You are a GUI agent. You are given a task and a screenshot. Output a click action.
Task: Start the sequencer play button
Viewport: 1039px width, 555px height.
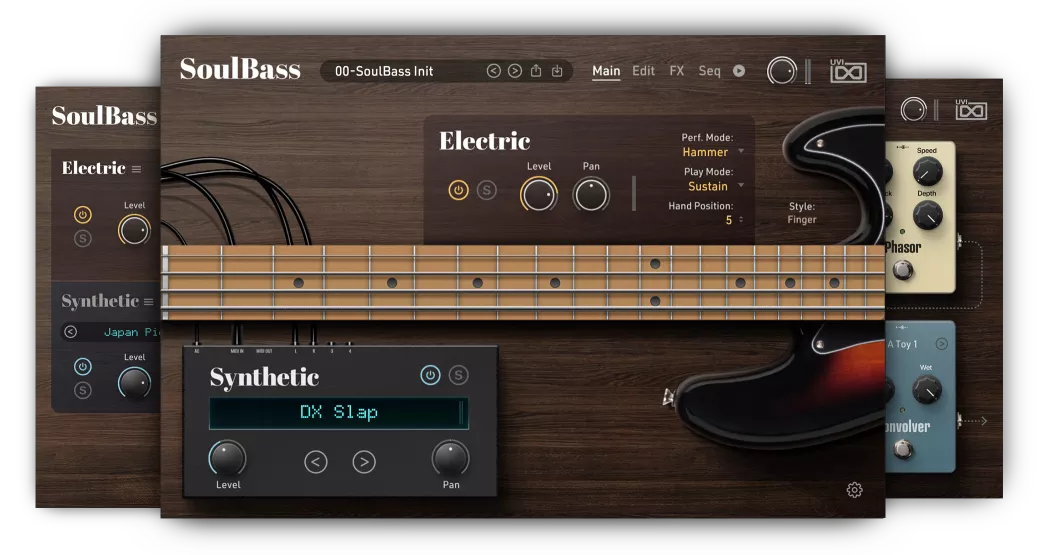739,71
